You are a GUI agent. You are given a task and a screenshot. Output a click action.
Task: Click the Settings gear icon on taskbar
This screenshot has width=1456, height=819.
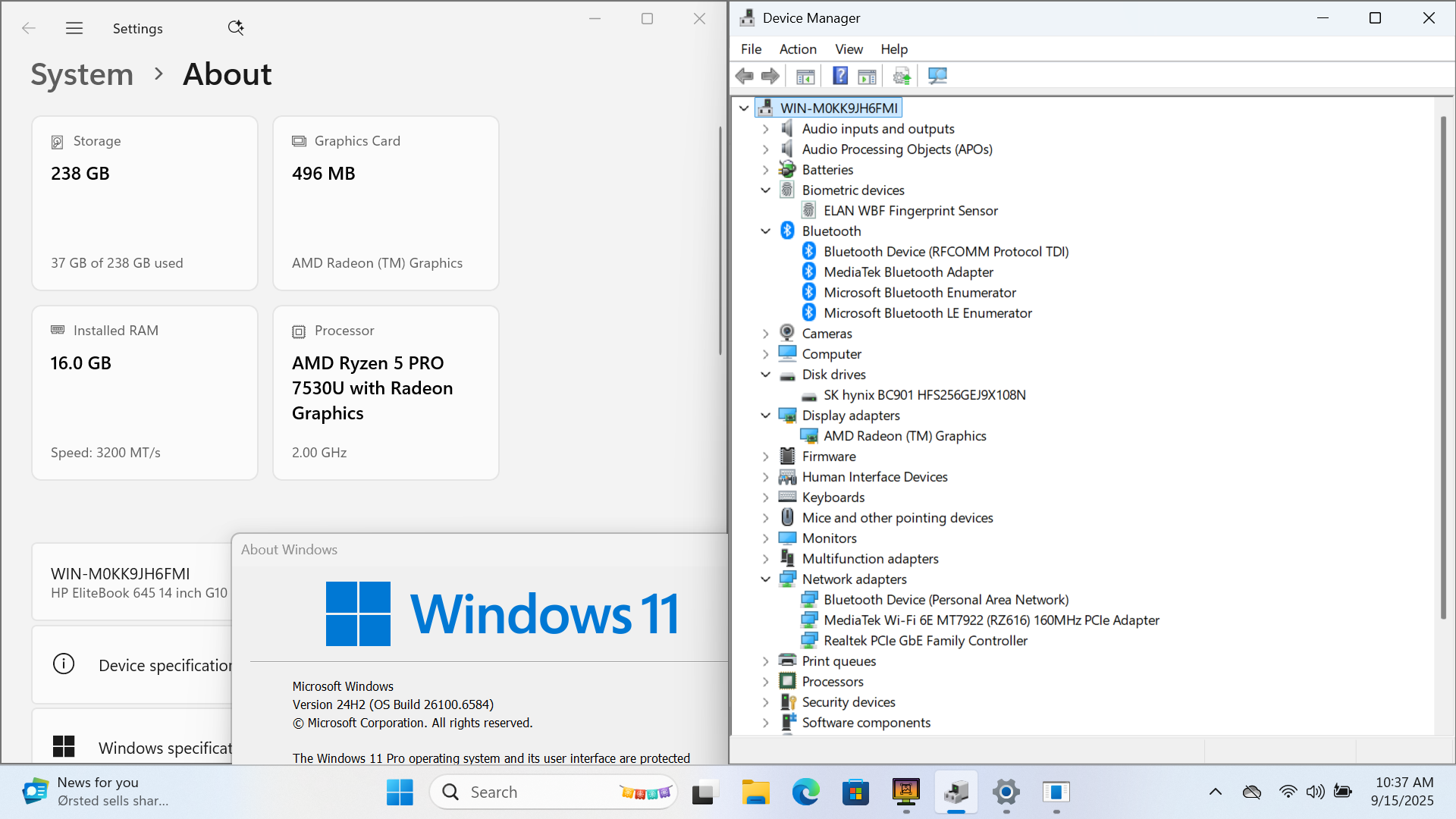1006,792
